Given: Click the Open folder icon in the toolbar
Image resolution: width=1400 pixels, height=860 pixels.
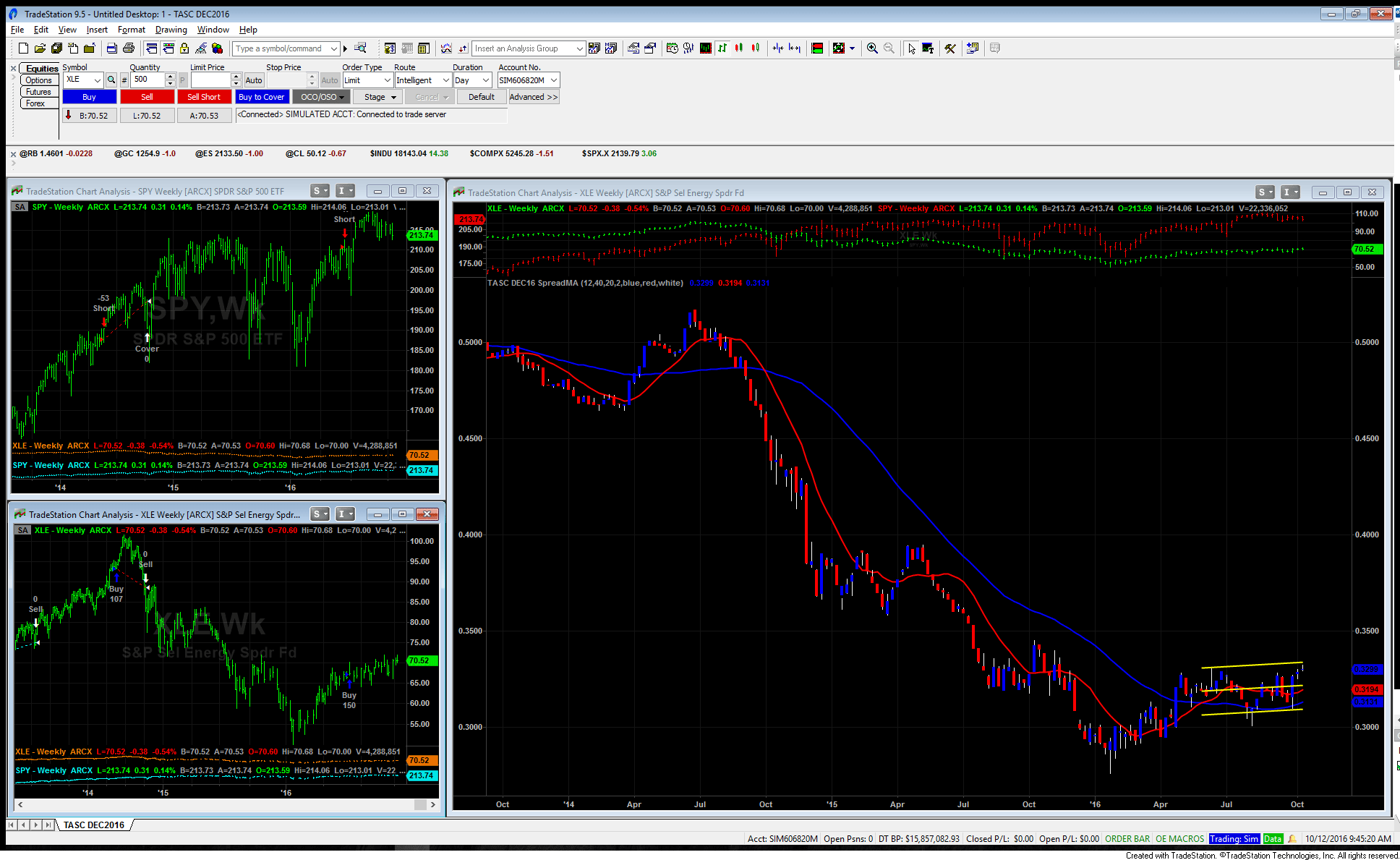Looking at the screenshot, I should (x=40, y=48).
